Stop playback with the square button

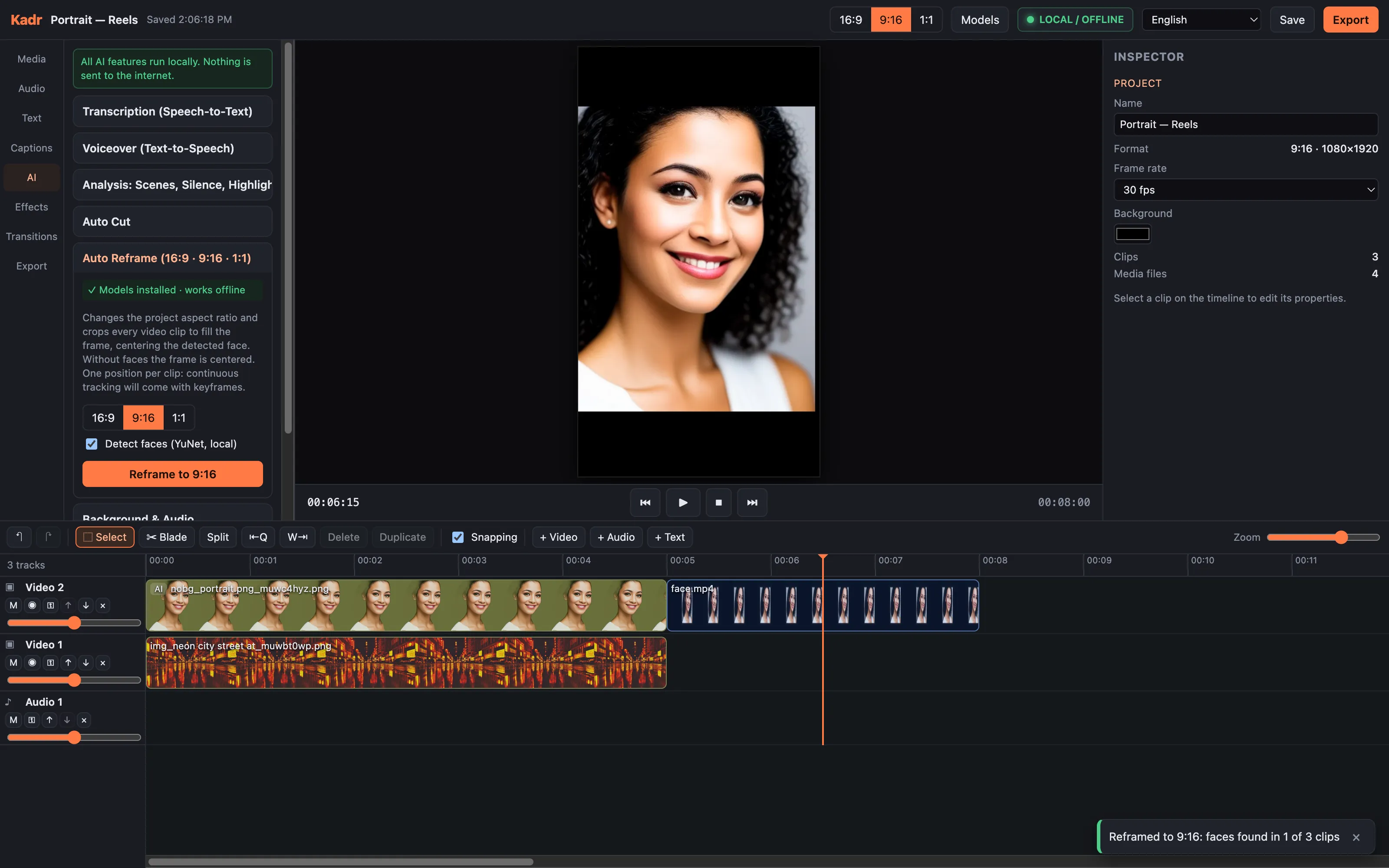719,502
